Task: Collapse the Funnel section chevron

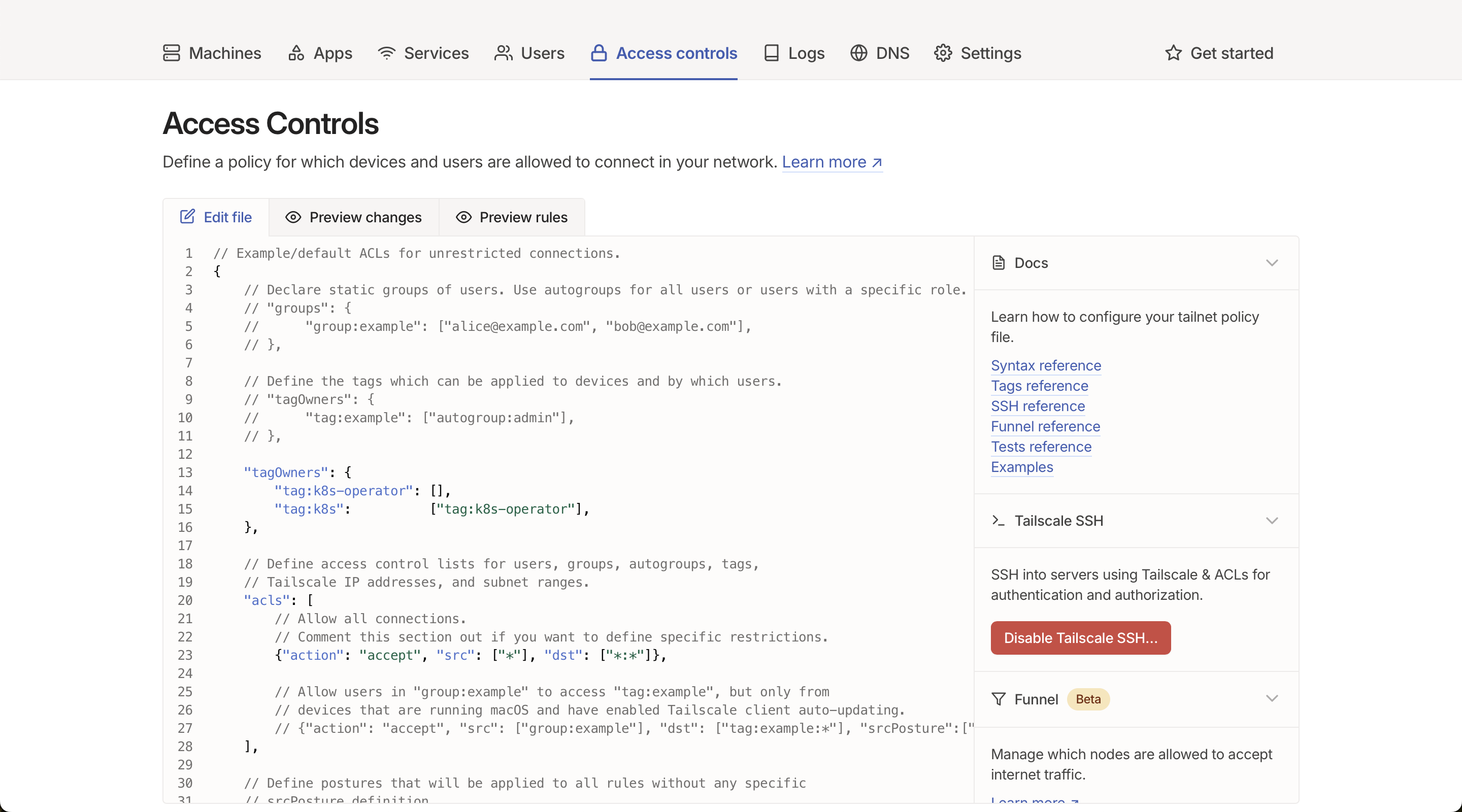Action: pos(1272,698)
